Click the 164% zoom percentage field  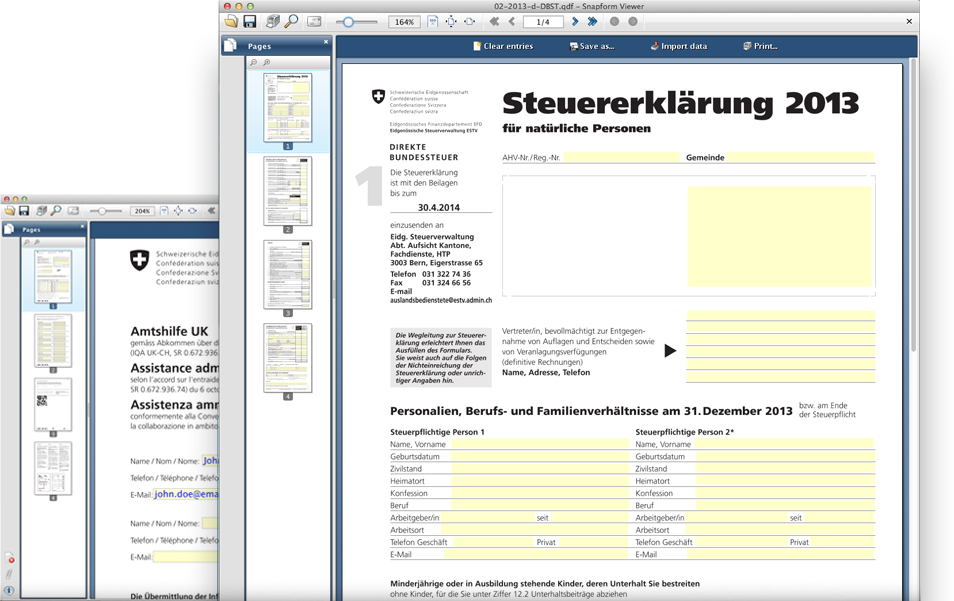pos(404,21)
